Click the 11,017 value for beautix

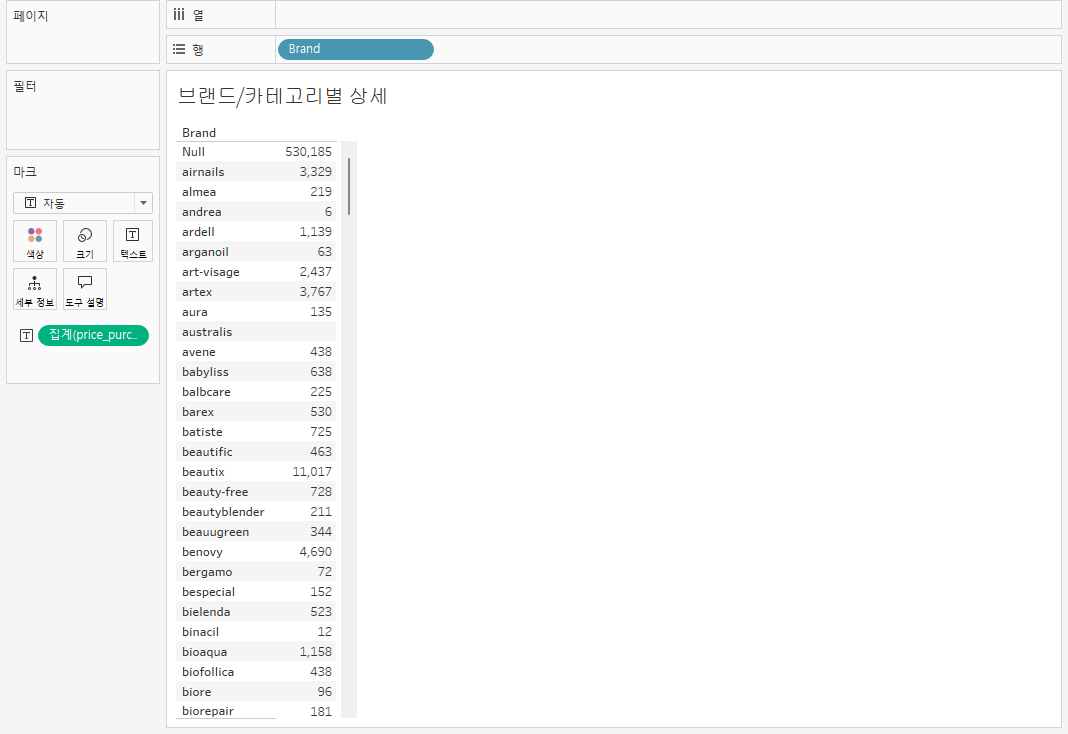click(x=312, y=472)
